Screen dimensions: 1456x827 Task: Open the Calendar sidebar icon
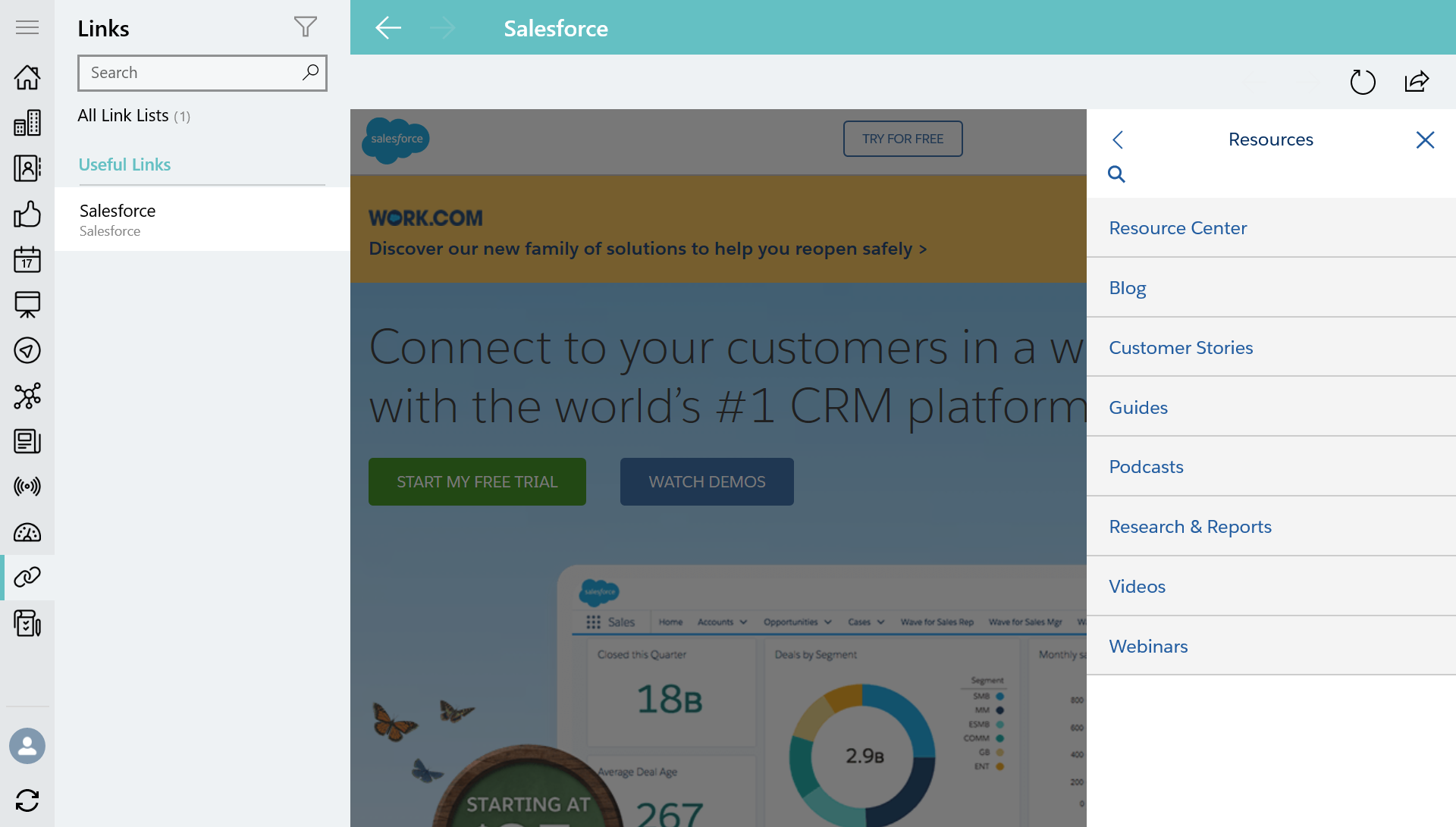pos(27,259)
